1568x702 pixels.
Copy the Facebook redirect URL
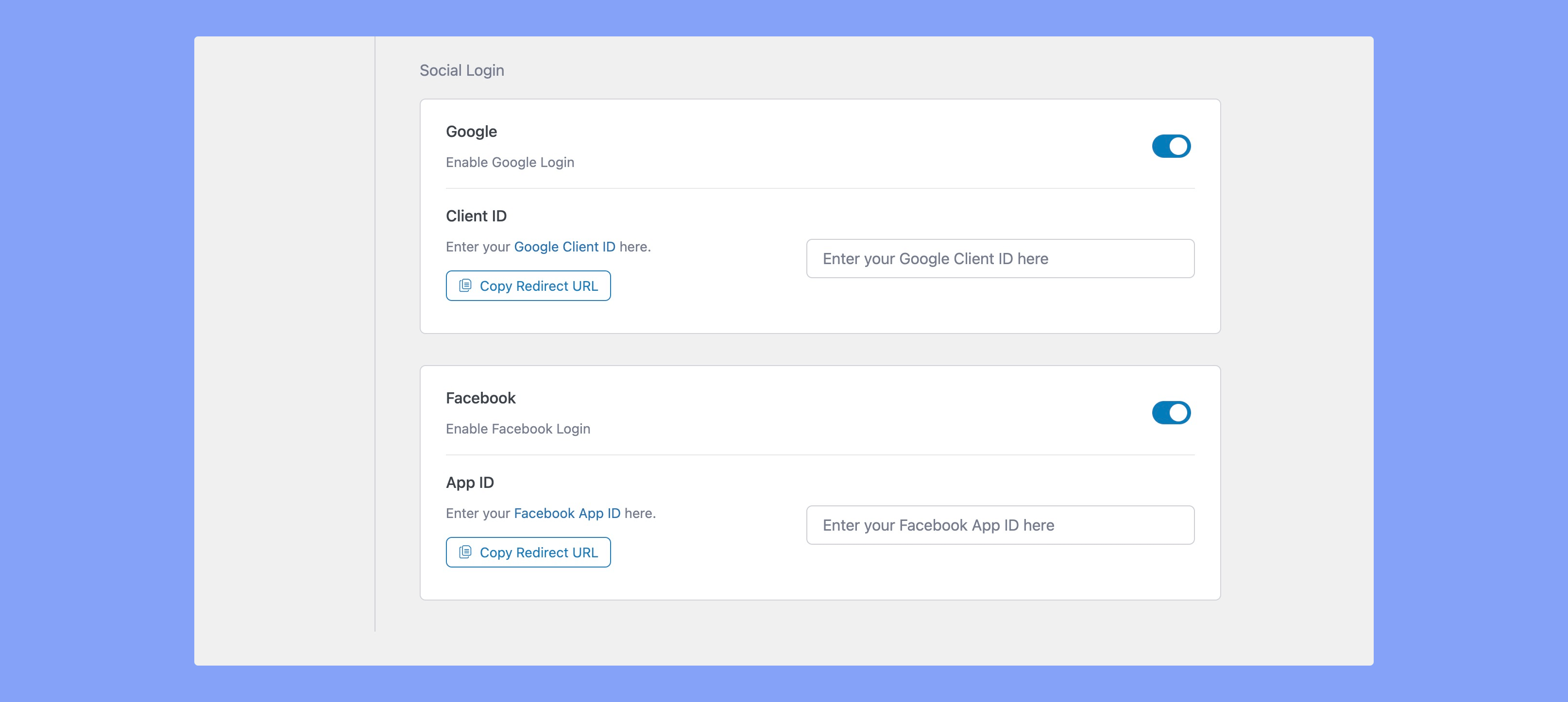(528, 552)
